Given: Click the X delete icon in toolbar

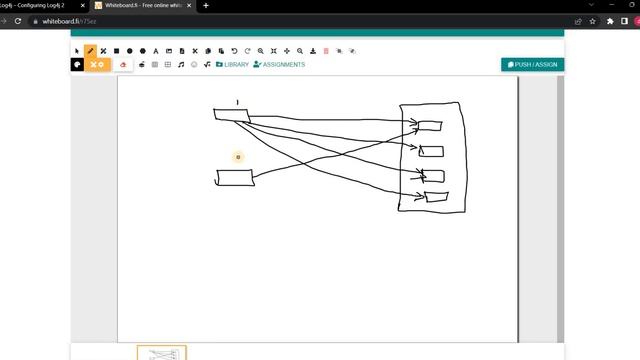Looking at the screenshot, I should point(195,51).
